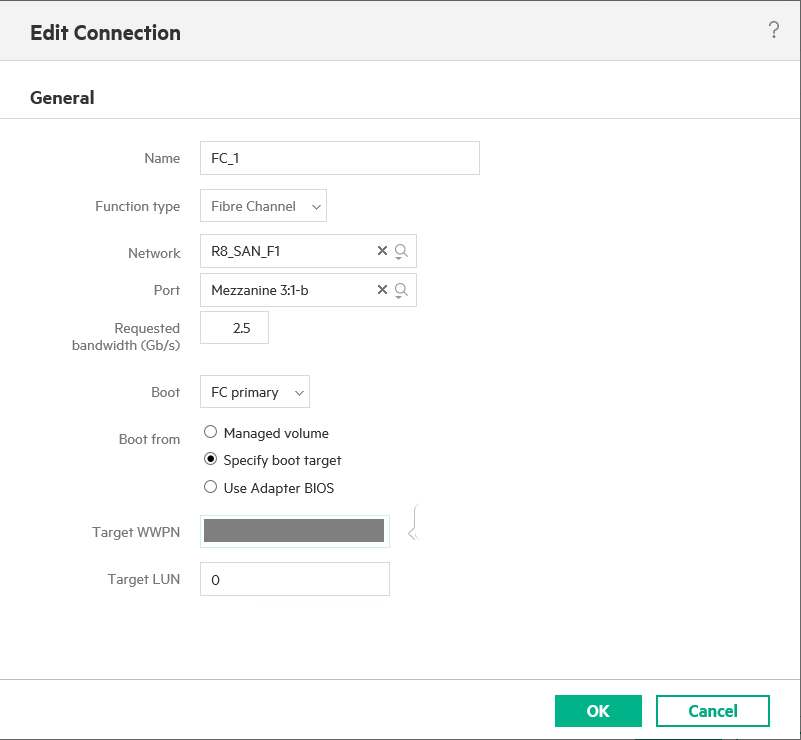The width and height of the screenshot is (801, 740).
Task: Confirm changes with the OK button
Action: [x=598, y=711]
